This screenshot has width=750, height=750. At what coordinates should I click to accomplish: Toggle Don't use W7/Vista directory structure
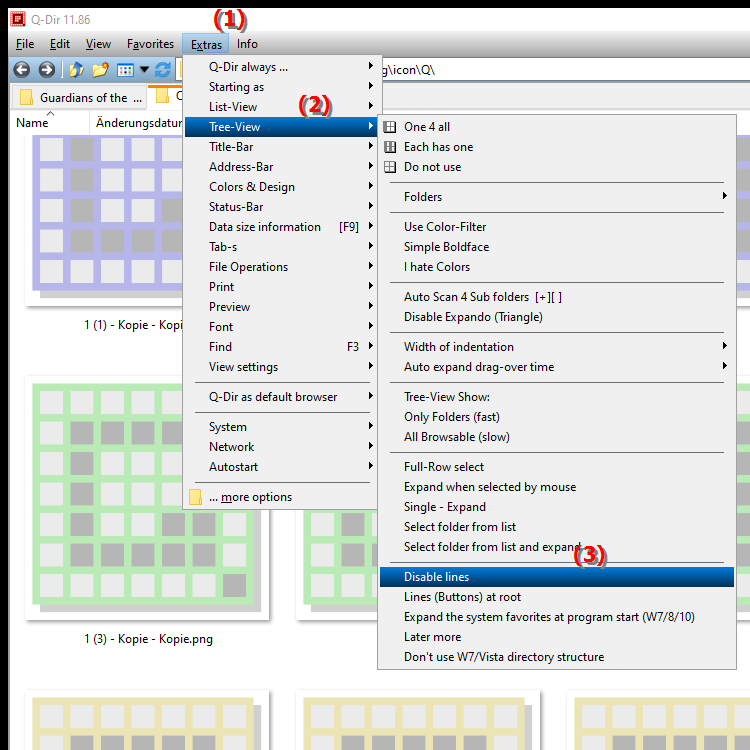[557, 657]
